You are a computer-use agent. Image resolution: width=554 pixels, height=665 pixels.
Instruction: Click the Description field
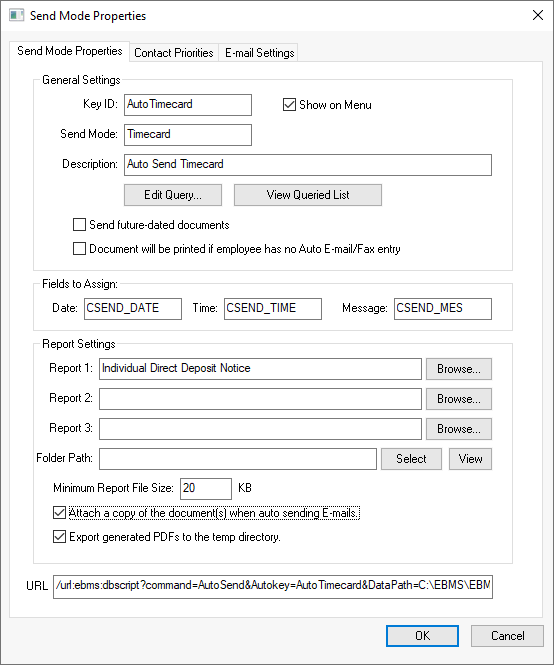pos(308,165)
